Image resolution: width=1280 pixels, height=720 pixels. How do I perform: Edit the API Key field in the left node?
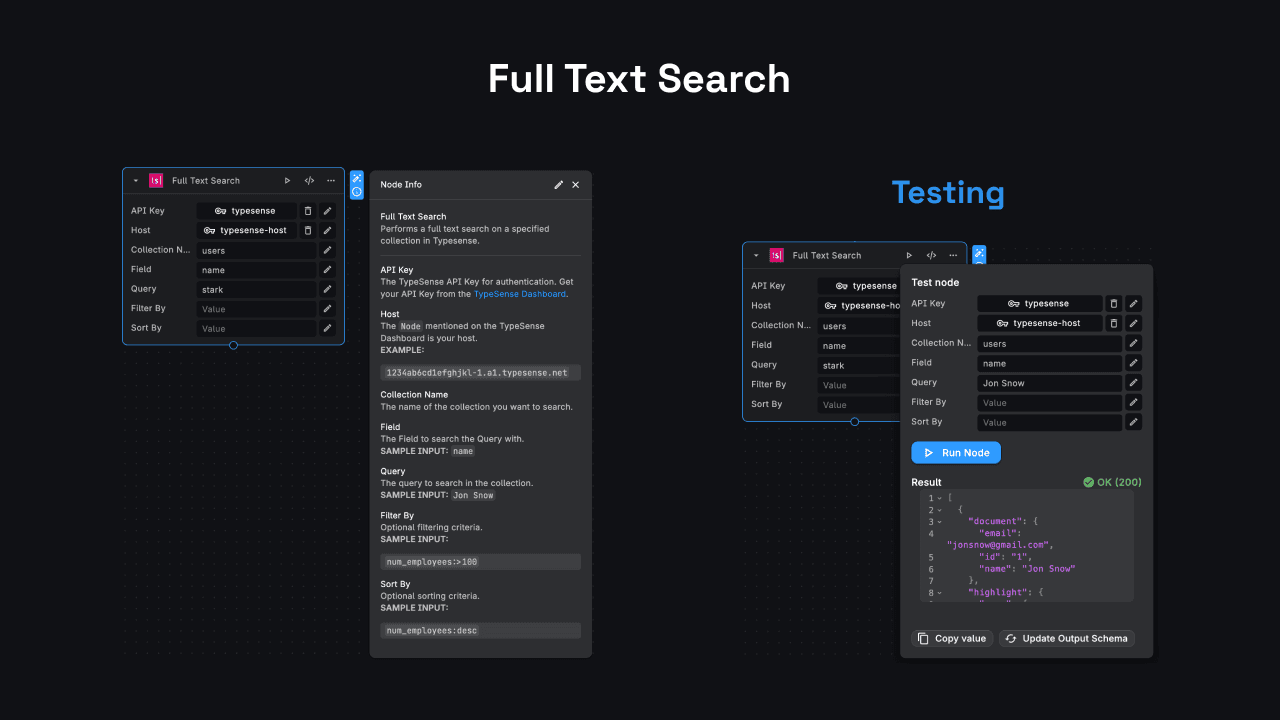coord(327,211)
